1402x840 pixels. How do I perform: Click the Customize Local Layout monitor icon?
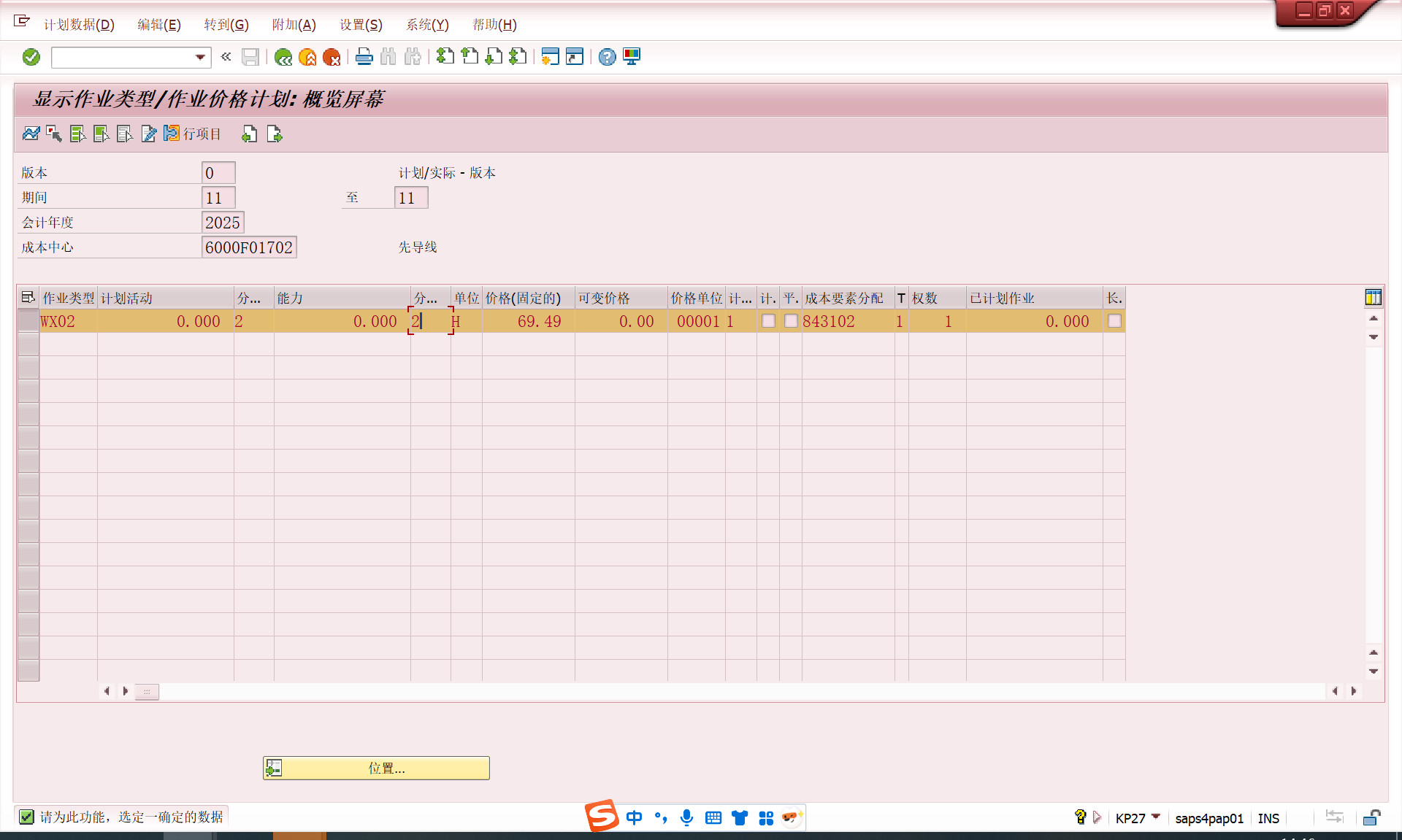(632, 57)
